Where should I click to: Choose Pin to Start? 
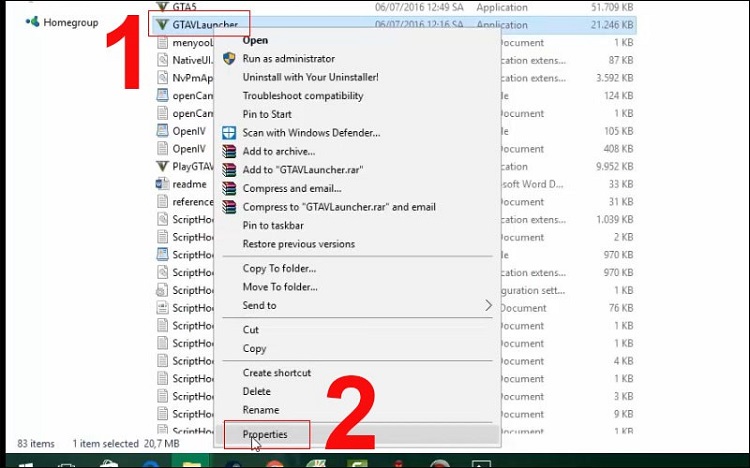(267, 114)
